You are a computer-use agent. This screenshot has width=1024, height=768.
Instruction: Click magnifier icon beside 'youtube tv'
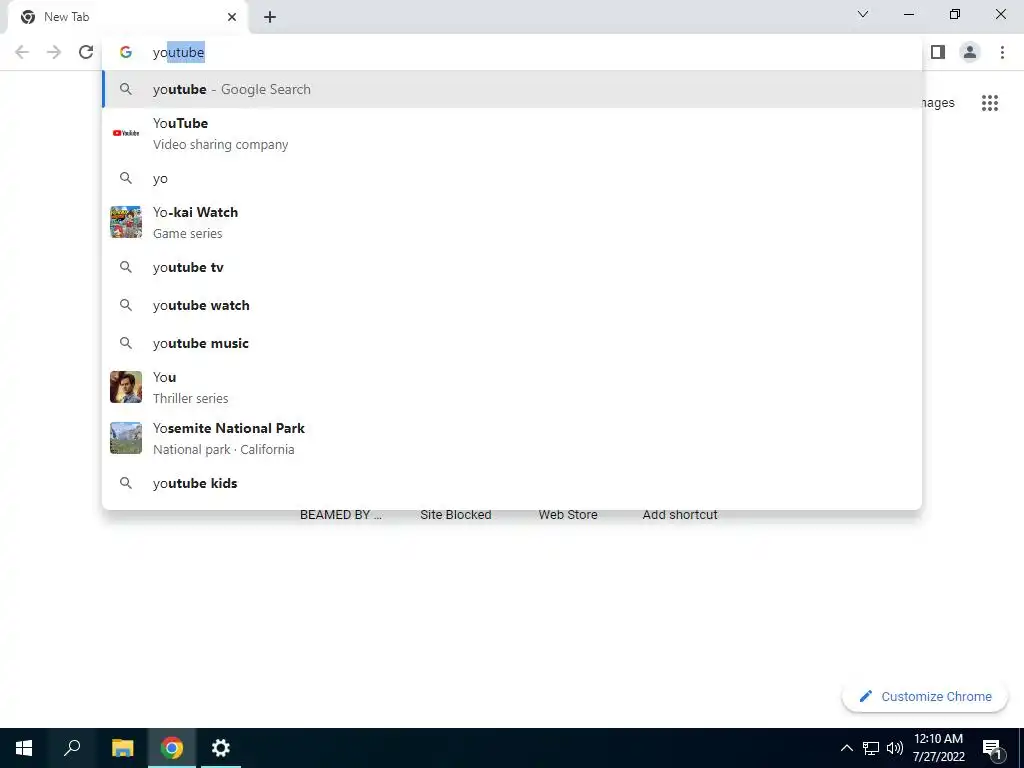(126, 267)
